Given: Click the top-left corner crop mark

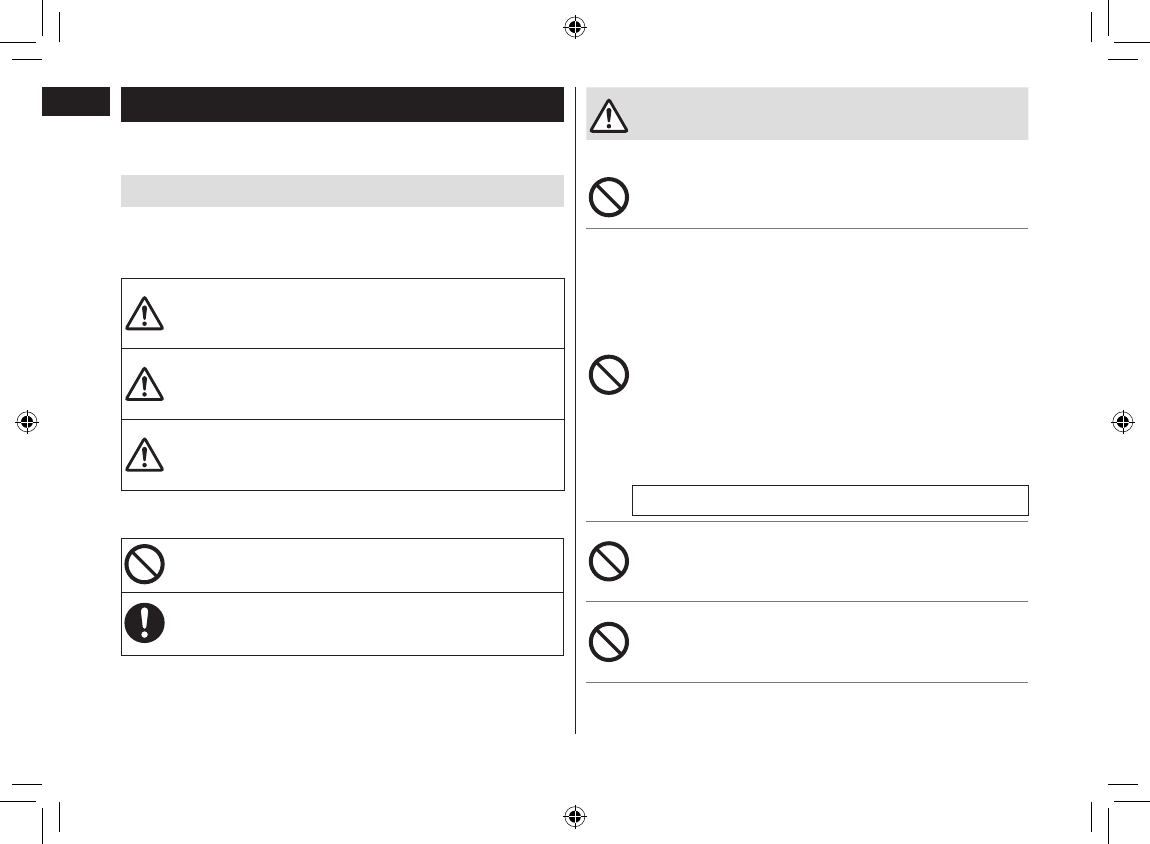Looking at the screenshot, I should pyautogui.click(x=40, y=40).
